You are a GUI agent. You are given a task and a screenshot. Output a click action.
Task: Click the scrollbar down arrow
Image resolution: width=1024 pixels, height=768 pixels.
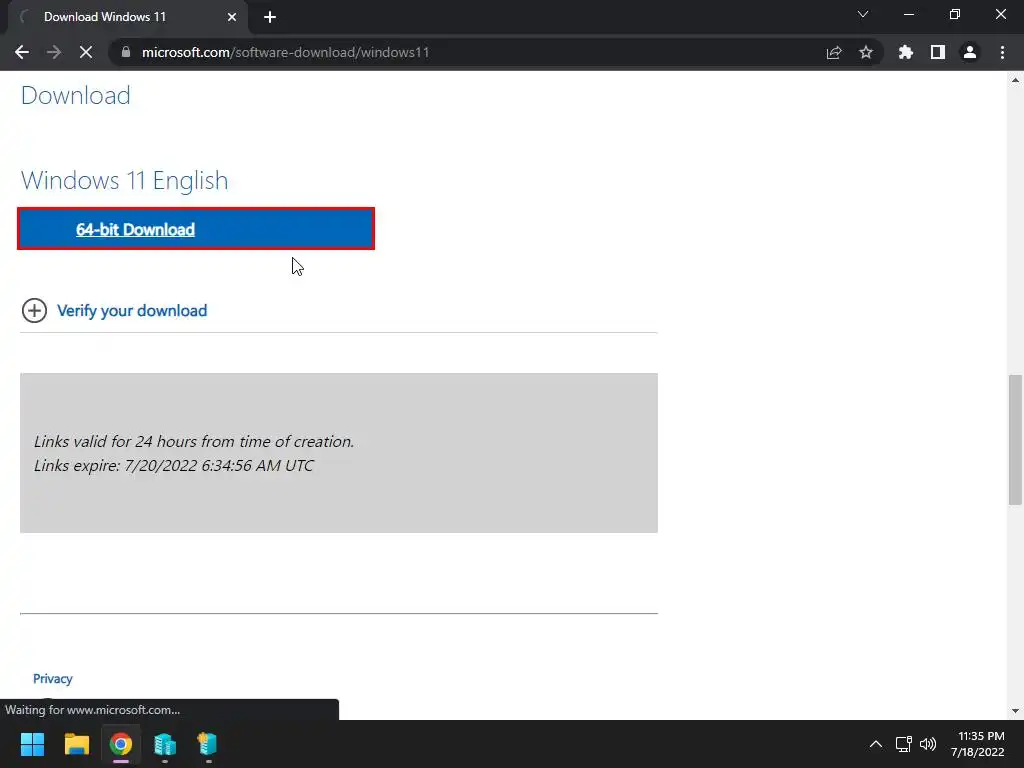(1015, 711)
